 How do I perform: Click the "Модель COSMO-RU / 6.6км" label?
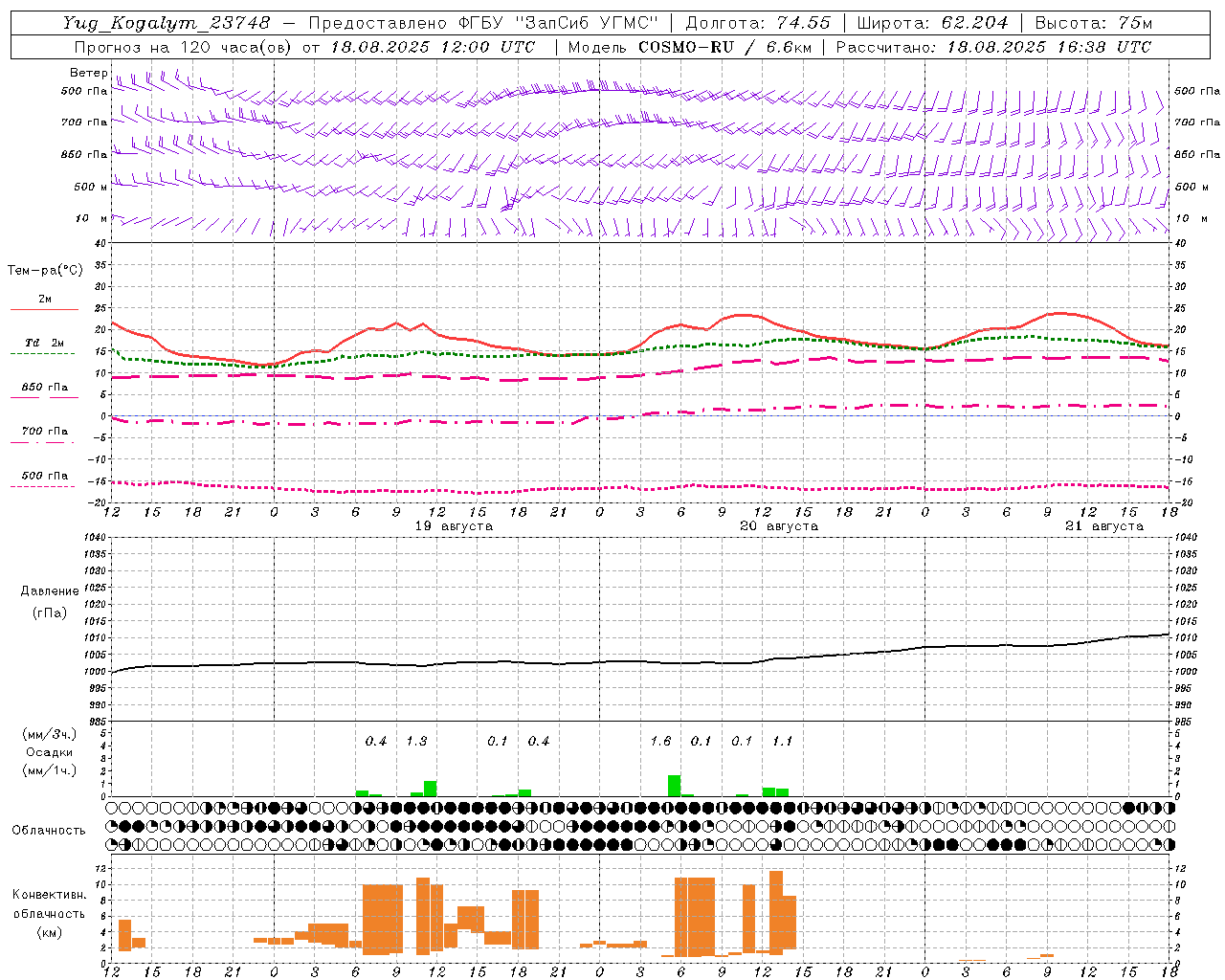click(688, 47)
